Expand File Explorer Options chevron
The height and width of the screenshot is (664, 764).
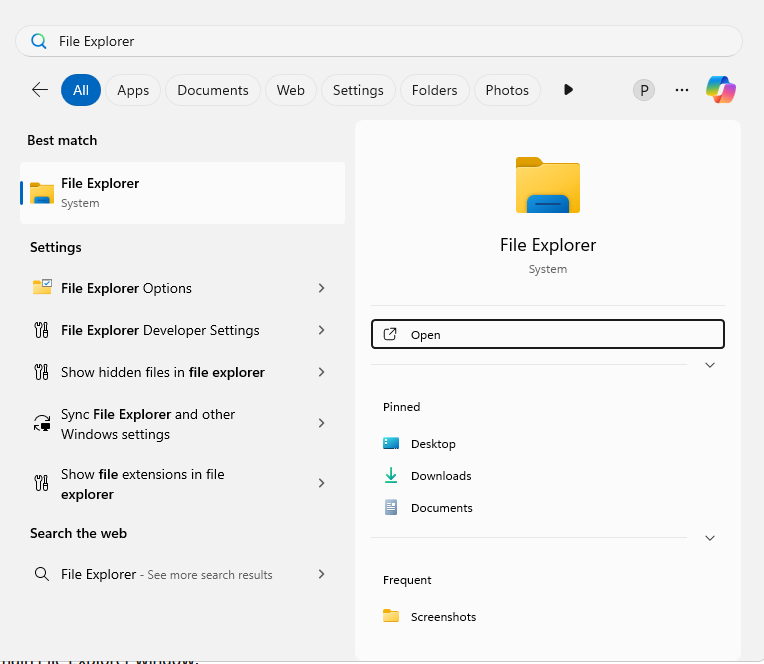point(321,288)
